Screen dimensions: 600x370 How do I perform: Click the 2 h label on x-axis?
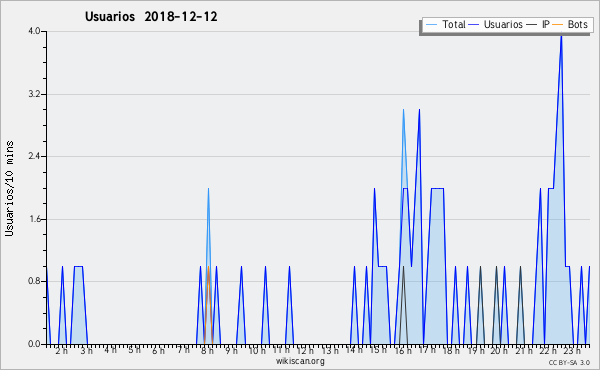(62, 350)
